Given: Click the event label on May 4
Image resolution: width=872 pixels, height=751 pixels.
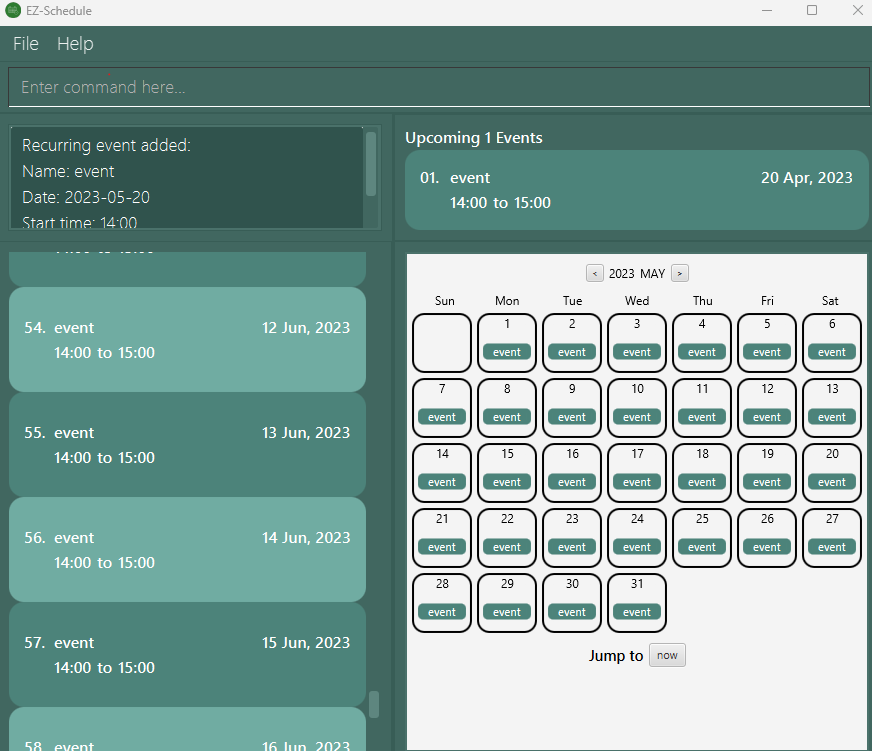Looking at the screenshot, I should point(702,352).
